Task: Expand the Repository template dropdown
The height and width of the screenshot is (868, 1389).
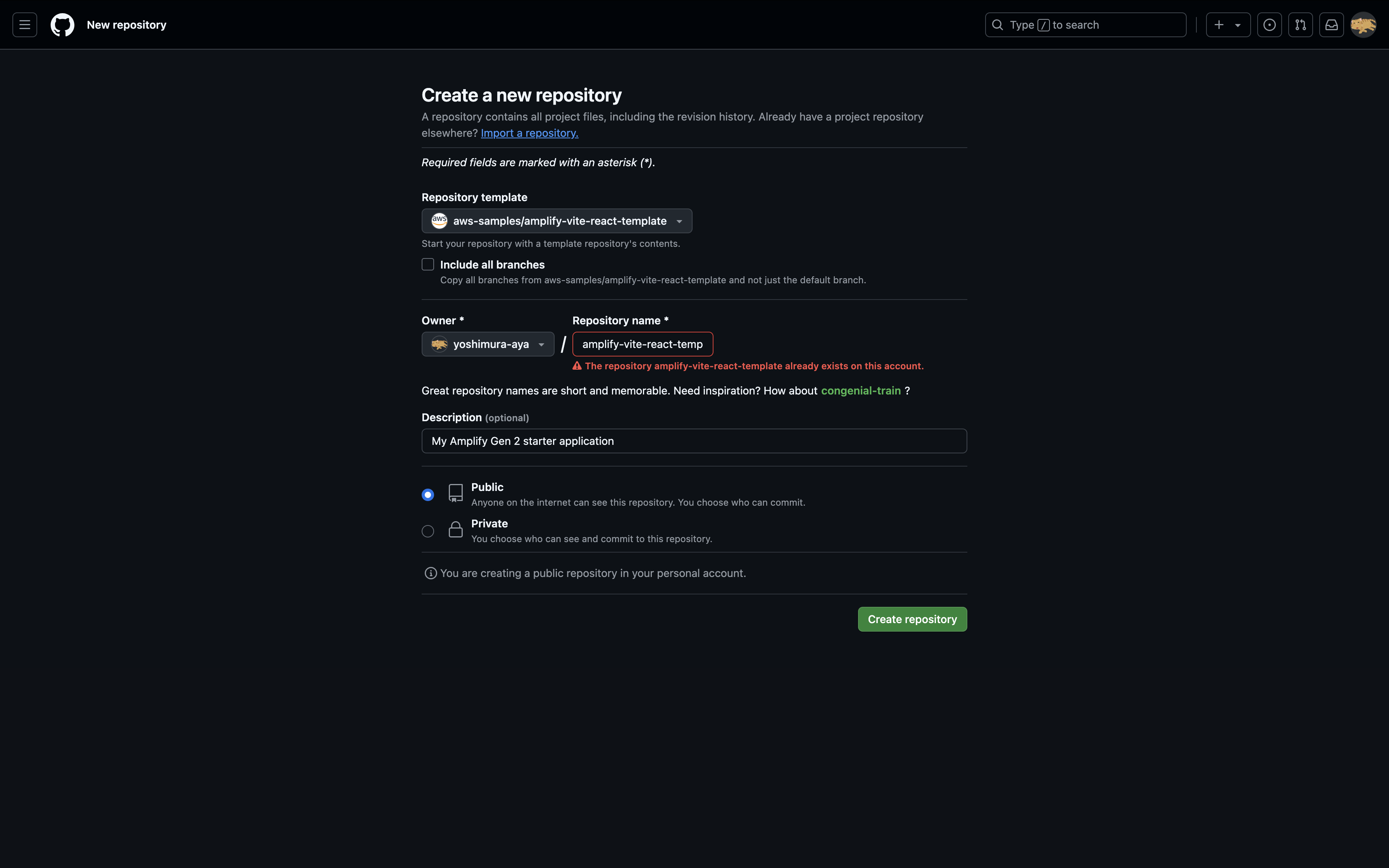Action: 556,221
